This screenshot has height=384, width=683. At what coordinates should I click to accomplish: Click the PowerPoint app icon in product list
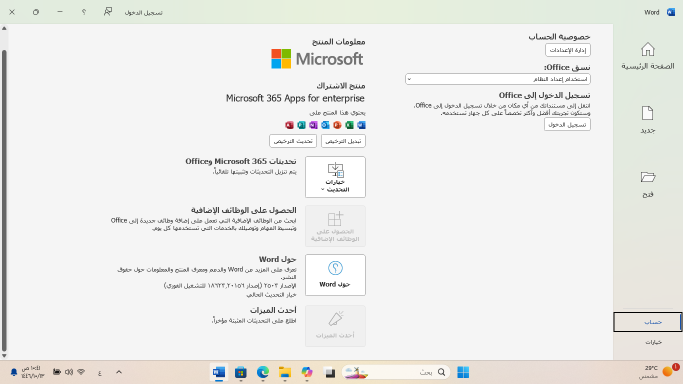(x=337, y=125)
